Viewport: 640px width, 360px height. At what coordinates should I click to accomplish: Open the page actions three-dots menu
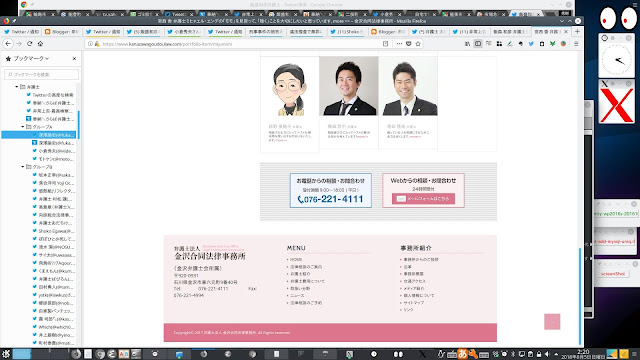click(399, 44)
